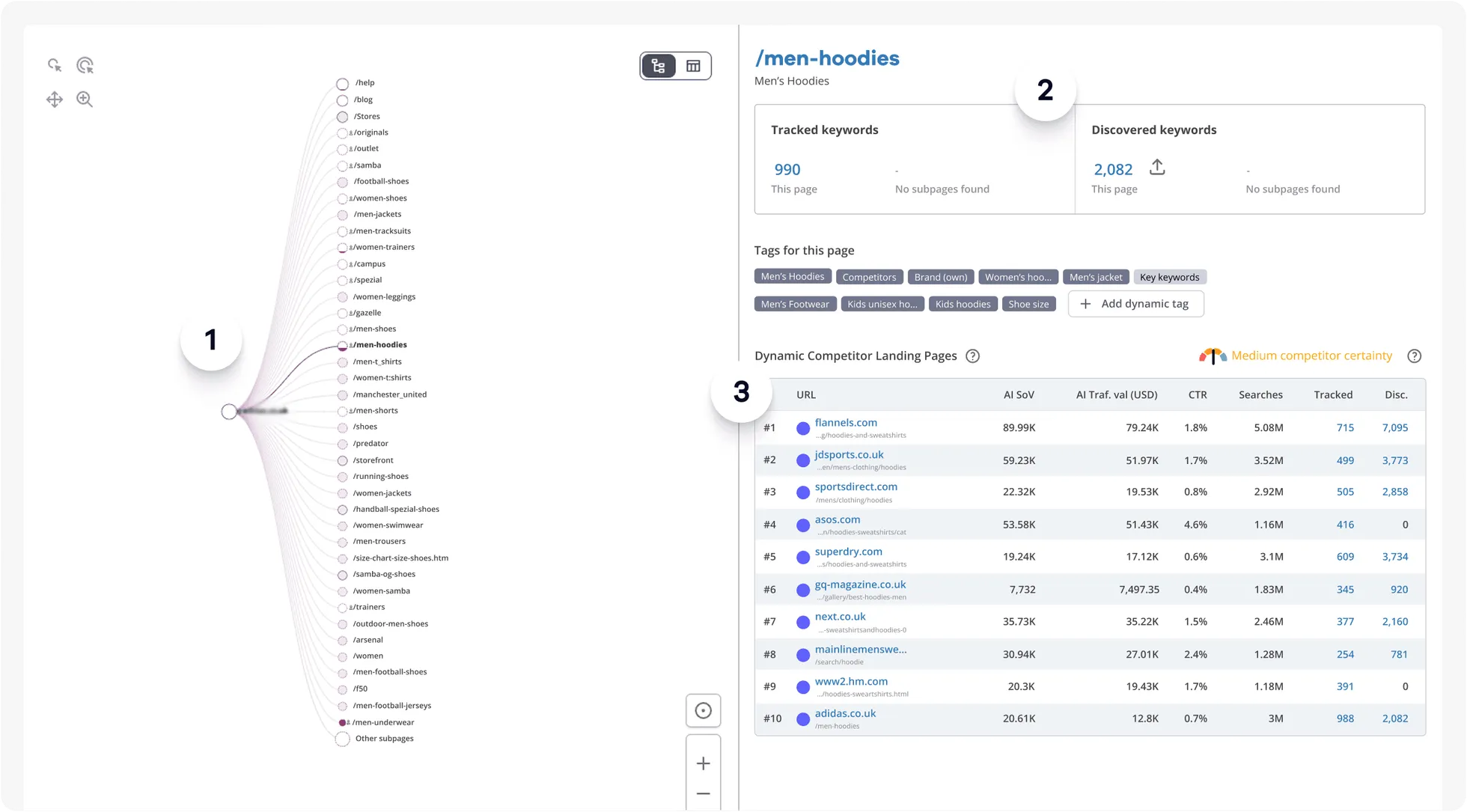Open the flannels.com competitor link

(845, 423)
